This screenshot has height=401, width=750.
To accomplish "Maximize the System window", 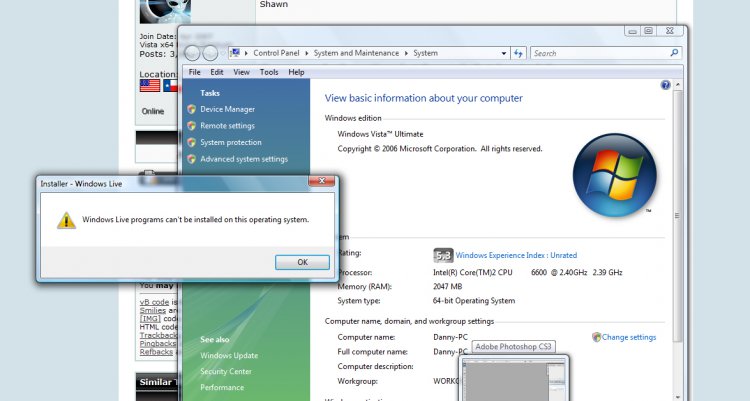I will pos(648,31).
